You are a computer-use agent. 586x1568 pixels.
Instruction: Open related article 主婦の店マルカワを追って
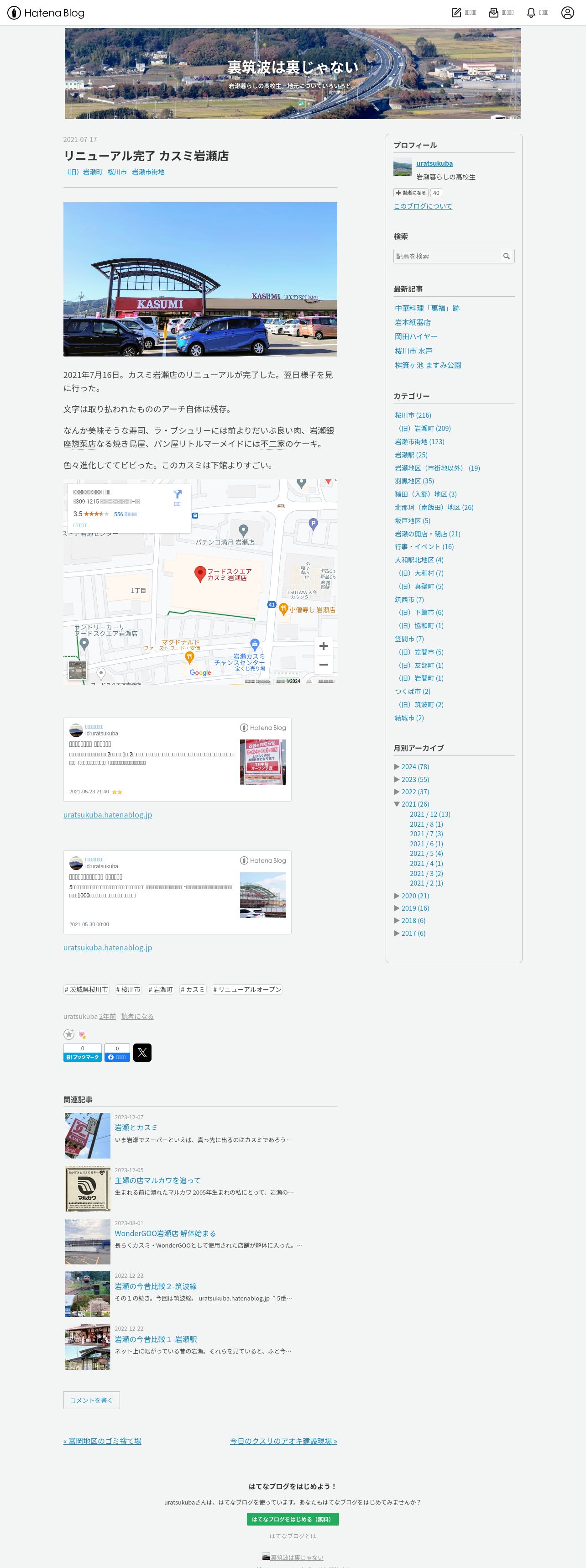[157, 1180]
